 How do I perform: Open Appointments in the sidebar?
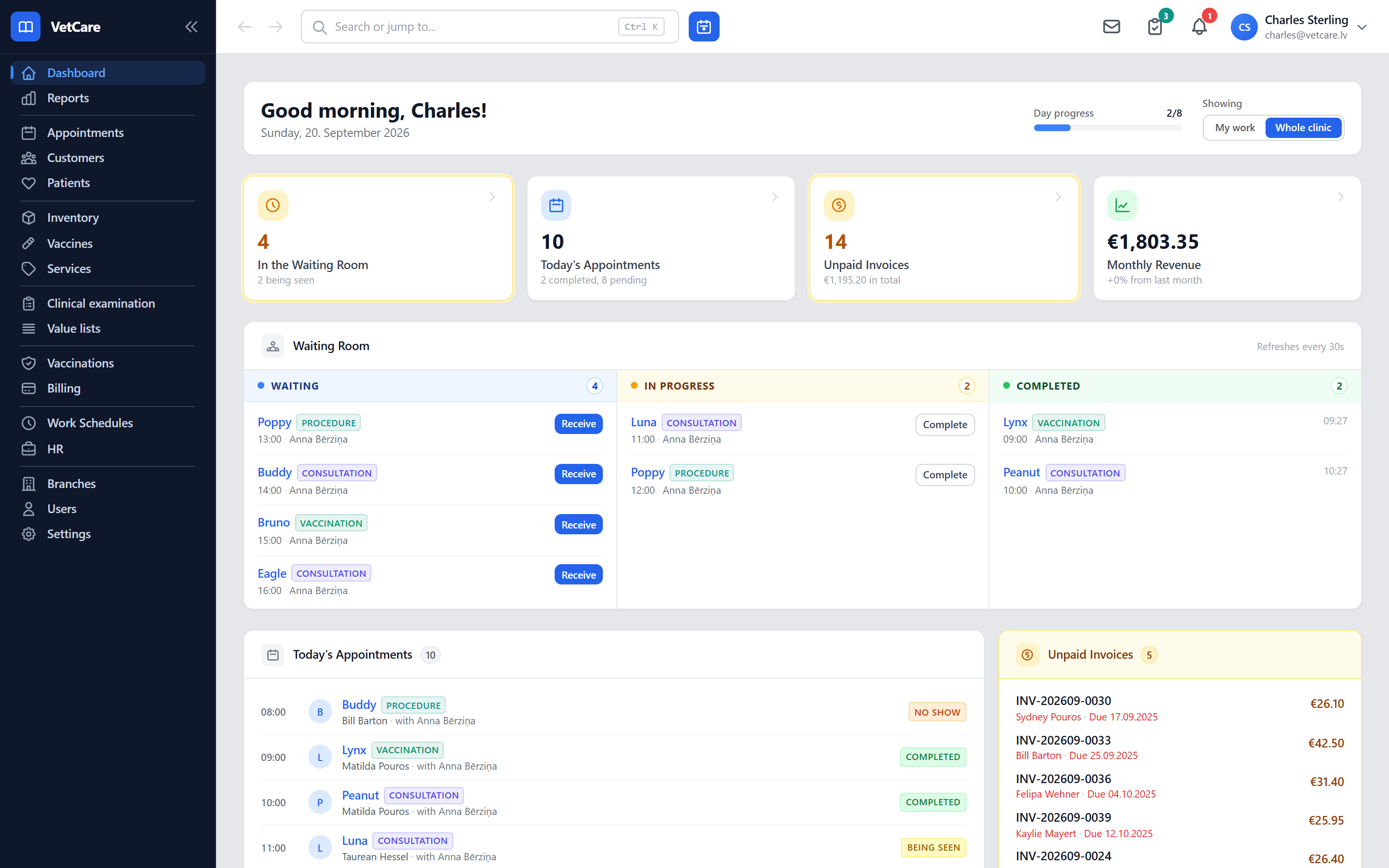click(x=108, y=133)
